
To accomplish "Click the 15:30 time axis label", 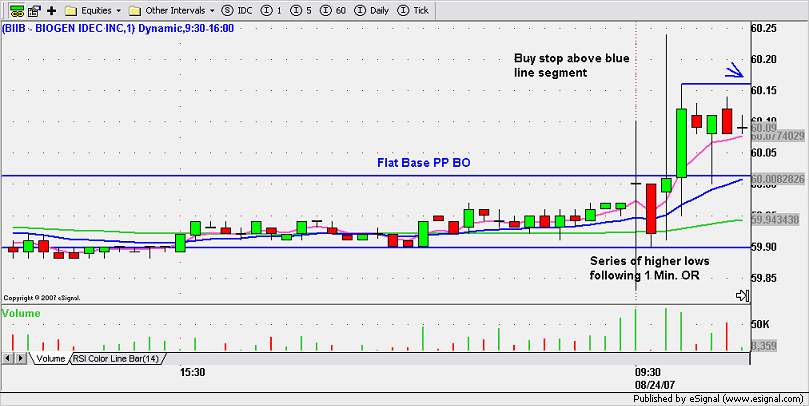I will (x=192, y=372).
